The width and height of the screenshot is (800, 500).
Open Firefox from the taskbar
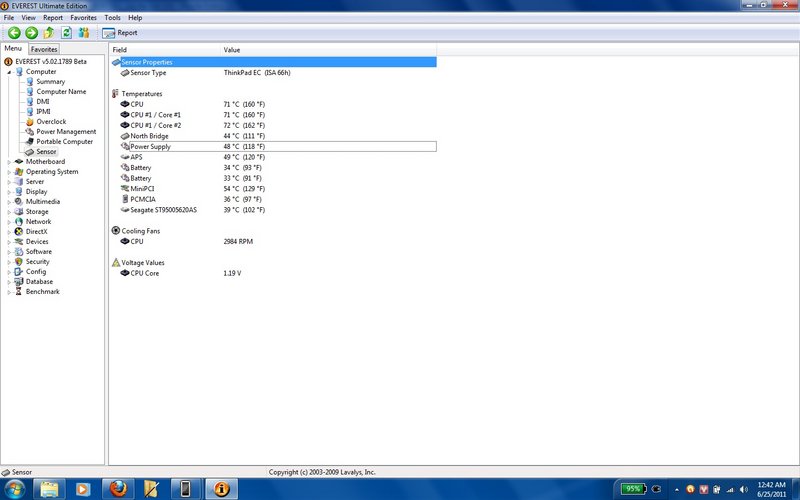tap(118, 489)
